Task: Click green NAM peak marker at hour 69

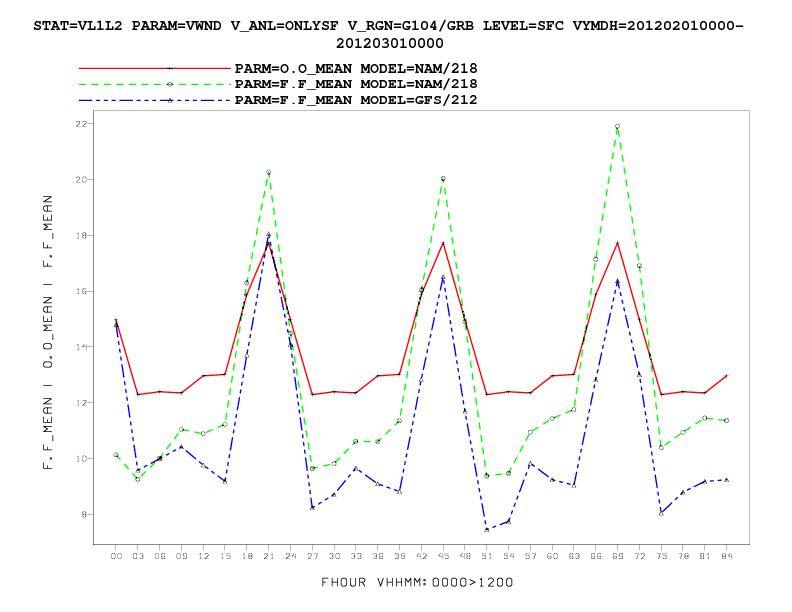Action: coord(617,127)
